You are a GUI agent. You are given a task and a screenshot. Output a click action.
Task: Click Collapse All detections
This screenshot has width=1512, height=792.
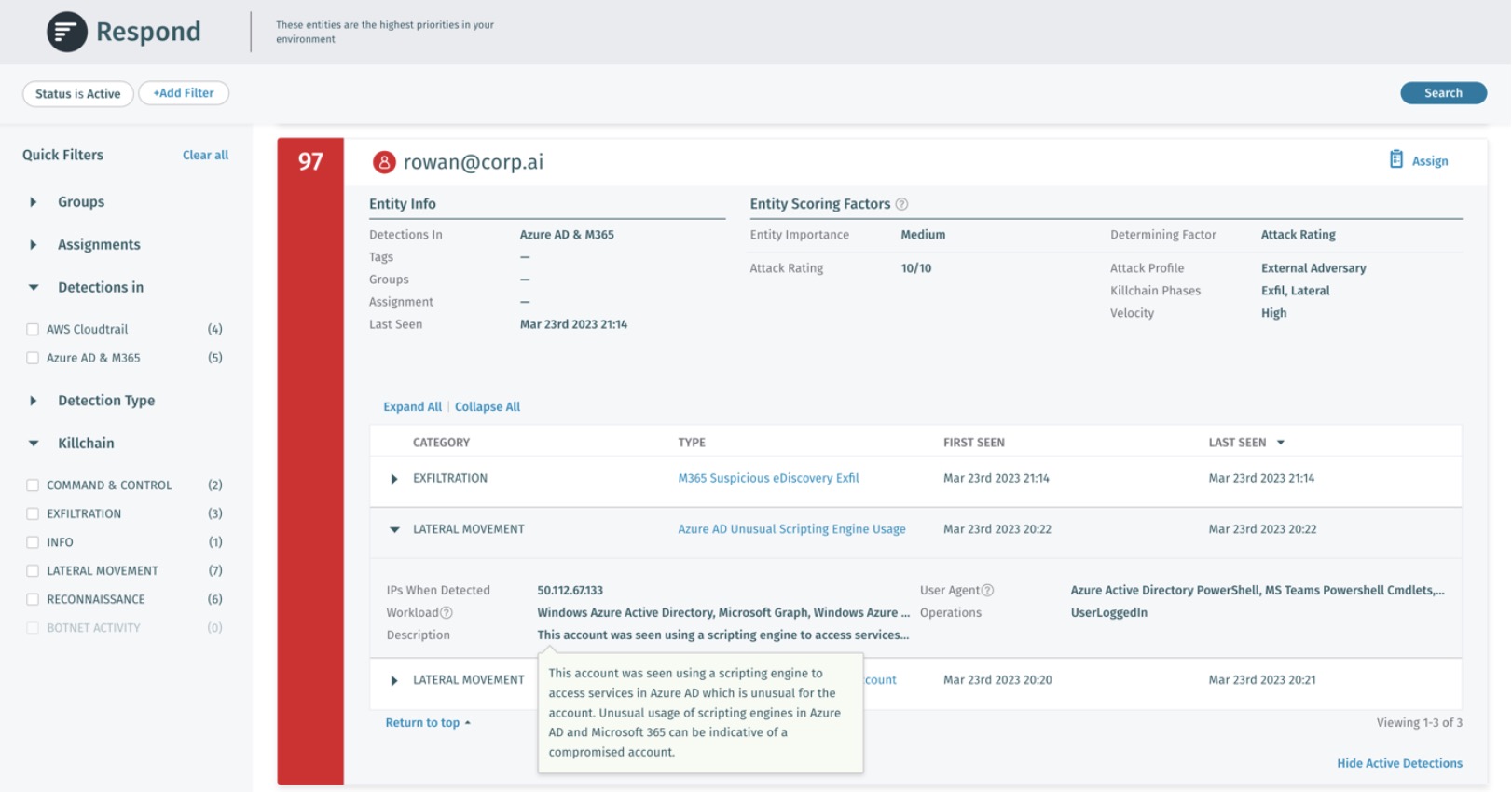coord(488,407)
